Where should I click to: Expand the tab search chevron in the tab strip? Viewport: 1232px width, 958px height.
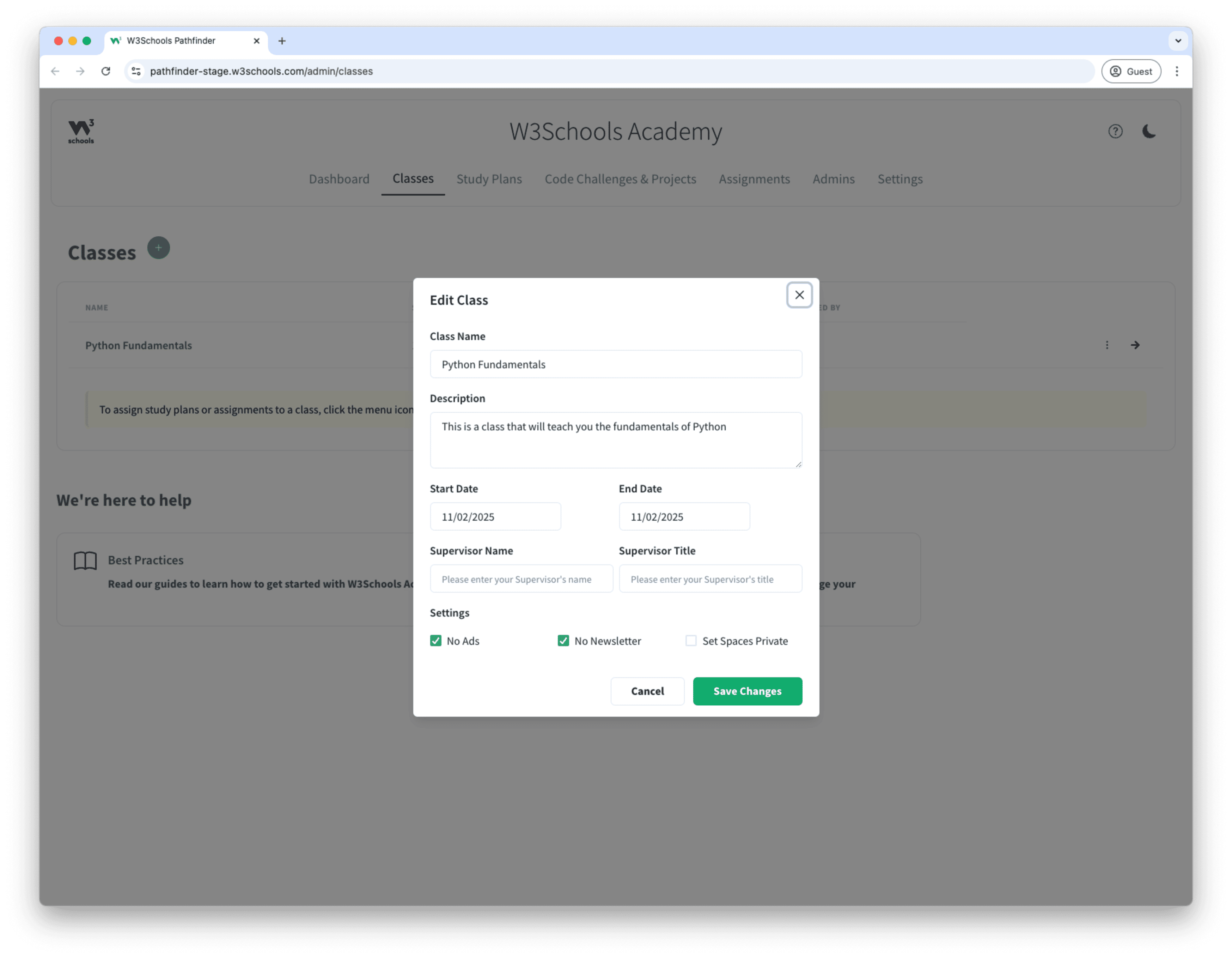(x=1178, y=41)
